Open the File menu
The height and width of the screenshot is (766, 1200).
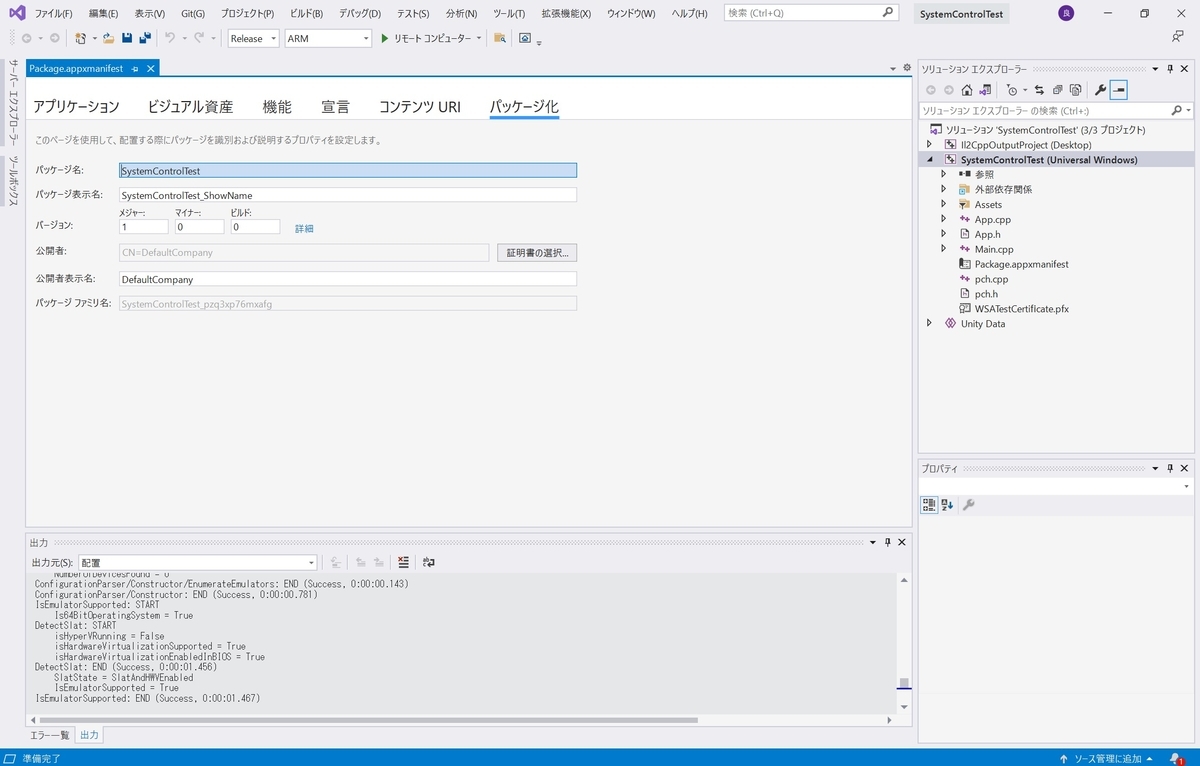tap(53, 14)
